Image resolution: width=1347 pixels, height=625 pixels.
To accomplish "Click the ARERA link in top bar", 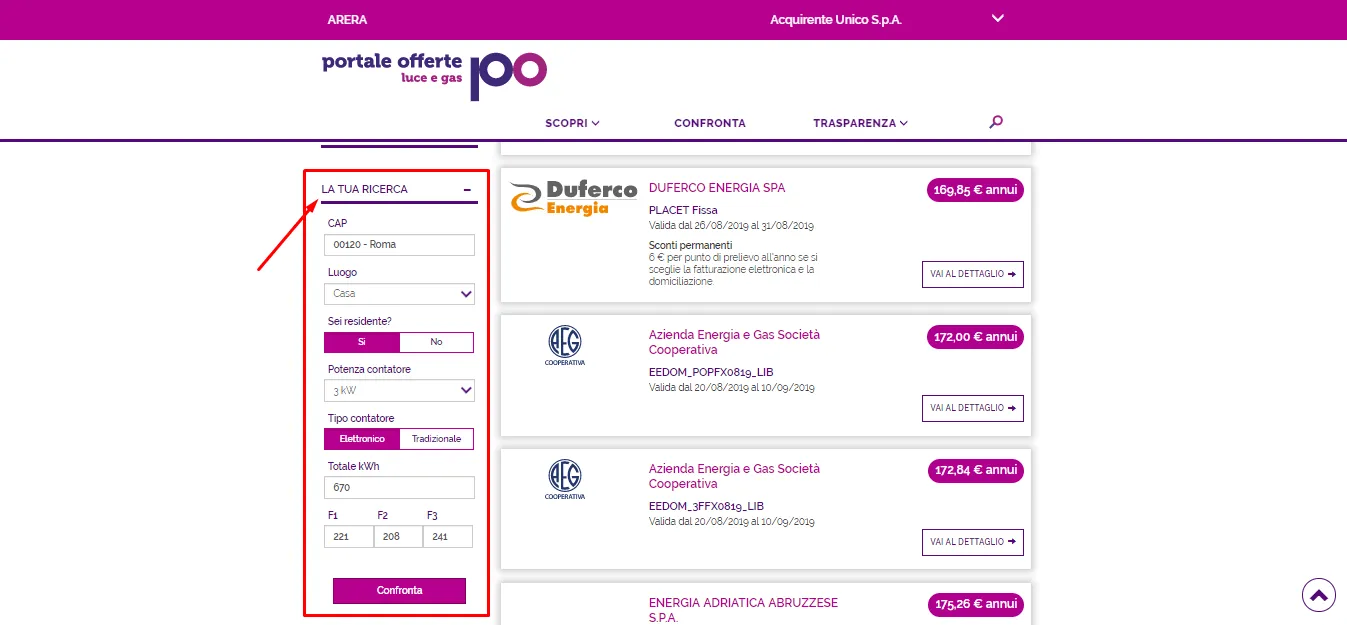I will click(347, 20).
